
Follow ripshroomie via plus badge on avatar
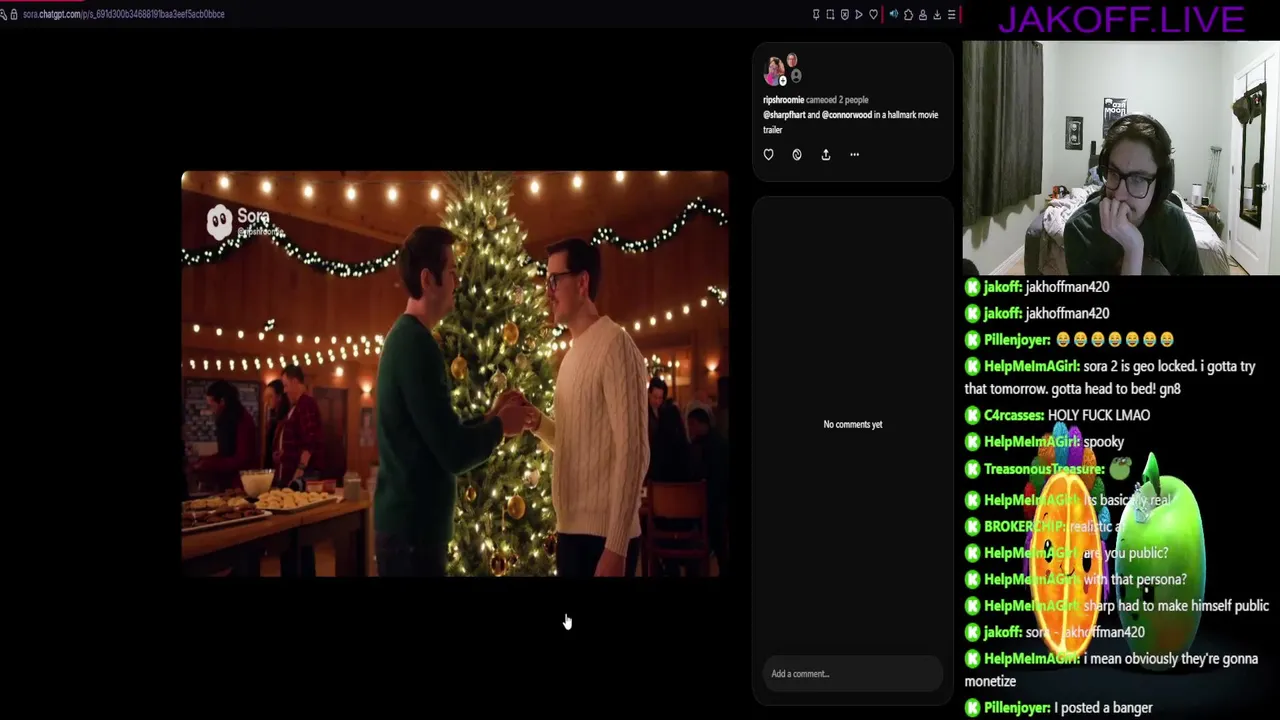pos(783,81)
